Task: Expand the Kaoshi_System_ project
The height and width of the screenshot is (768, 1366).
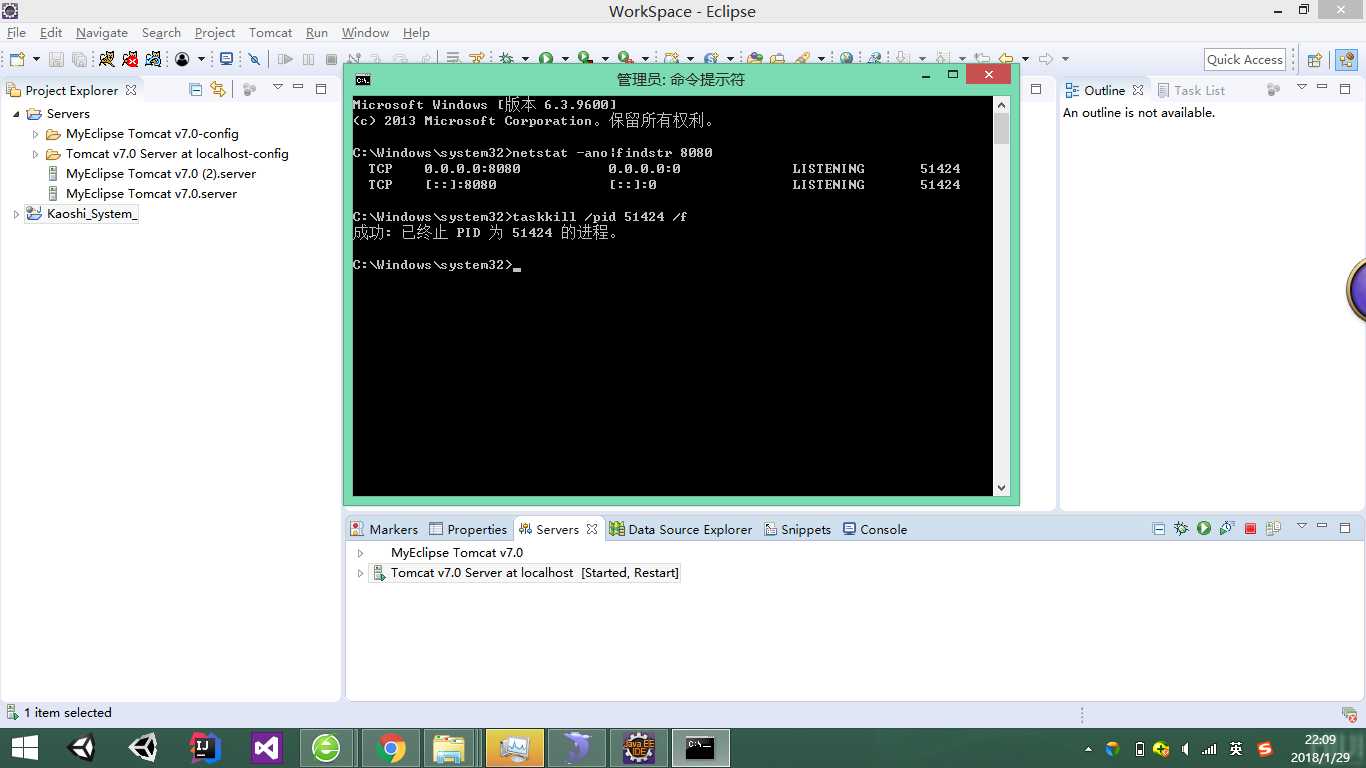Action: point(16,214)
